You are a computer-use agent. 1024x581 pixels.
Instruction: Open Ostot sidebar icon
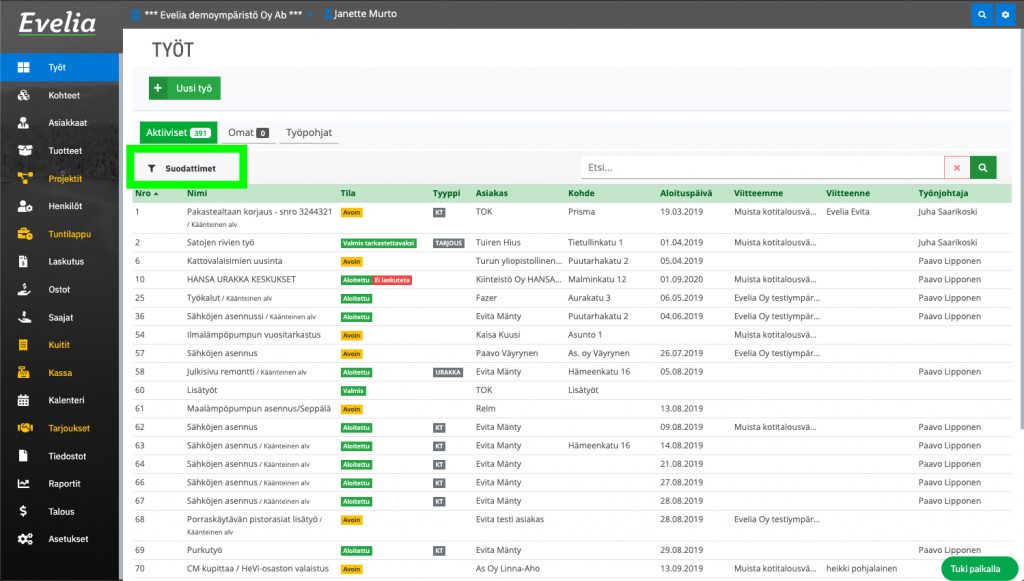click(x=24, y=289)
